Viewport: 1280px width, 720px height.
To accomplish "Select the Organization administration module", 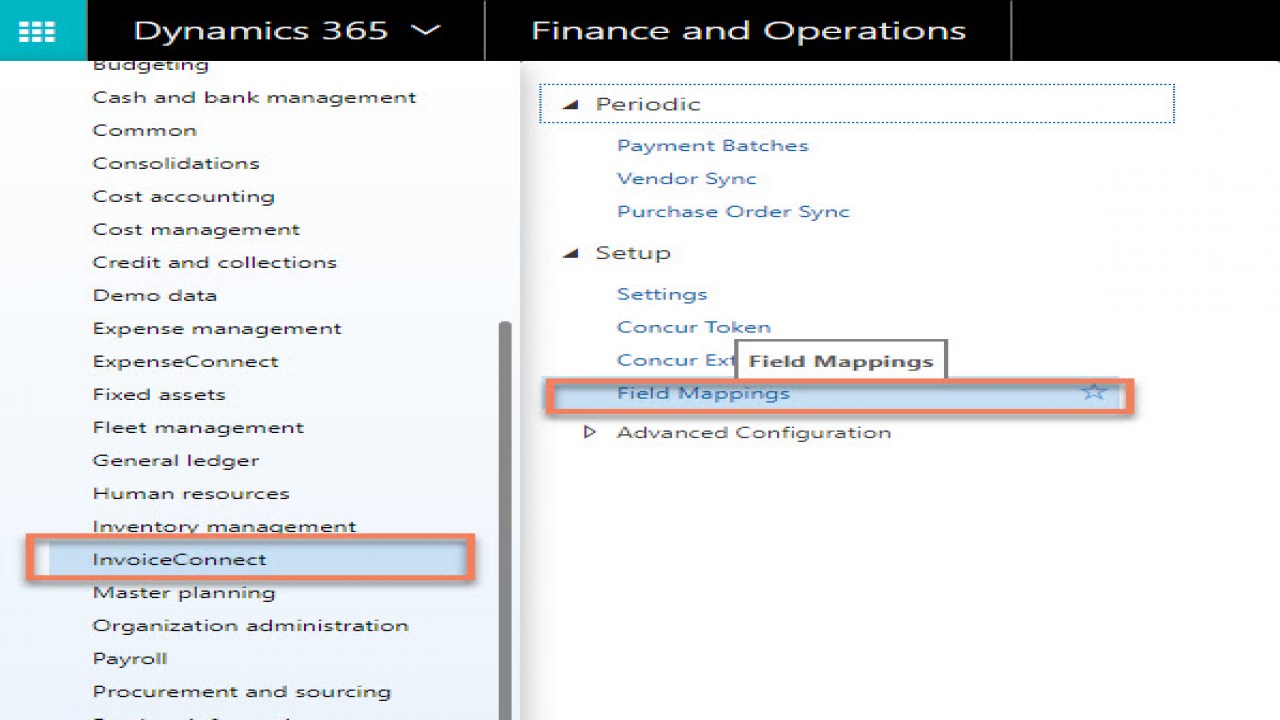I will pyautogui.click(x=251, y=626).
